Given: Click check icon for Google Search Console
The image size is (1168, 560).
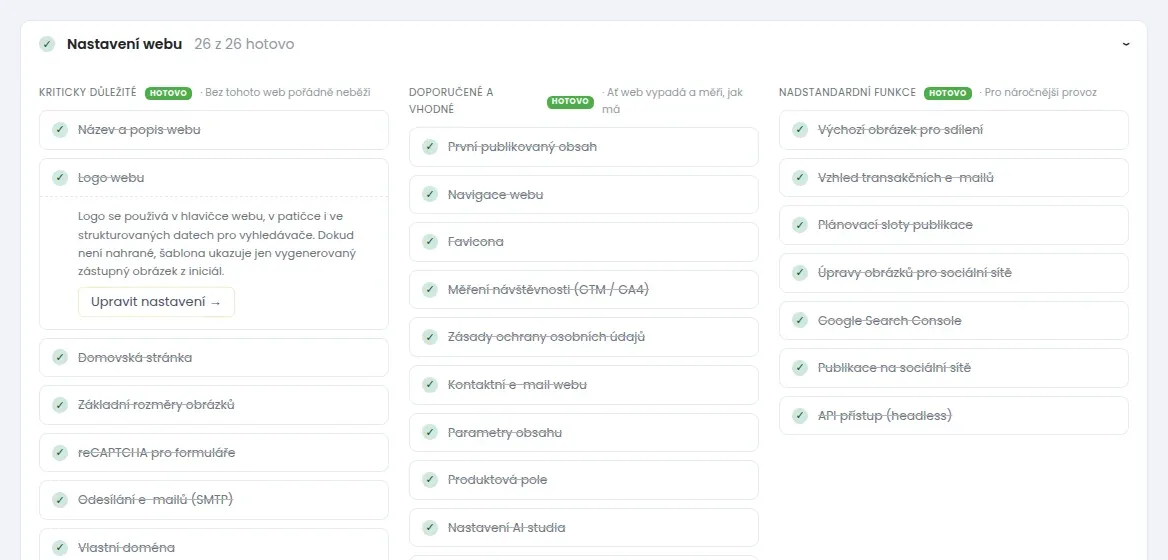Looking at the screenshot, I should tap(800, 320).
